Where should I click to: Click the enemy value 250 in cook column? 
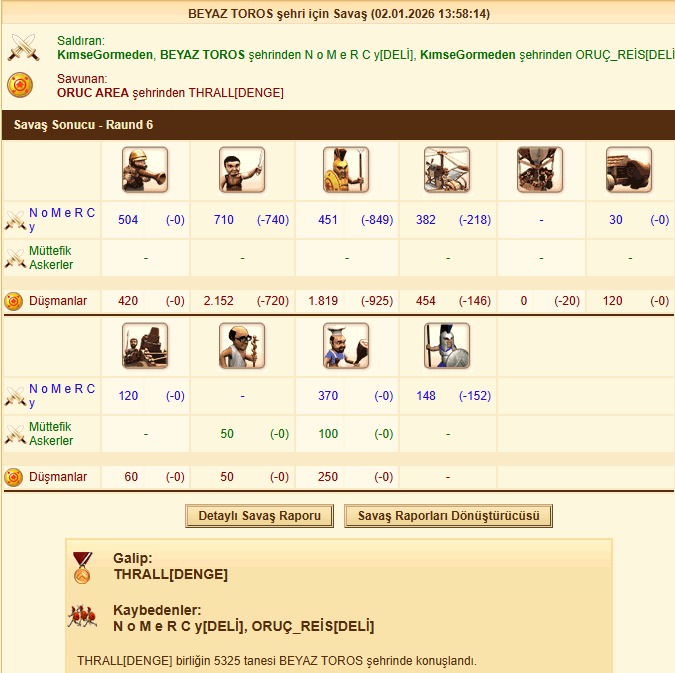[328, 477]
